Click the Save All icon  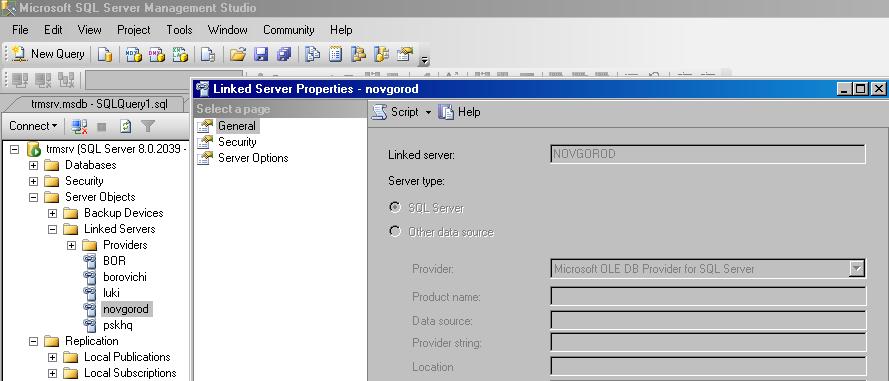tap(283, 54)
